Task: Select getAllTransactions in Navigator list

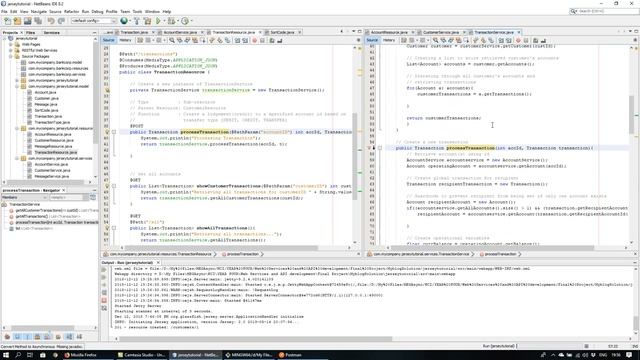Action: [47, 216]
